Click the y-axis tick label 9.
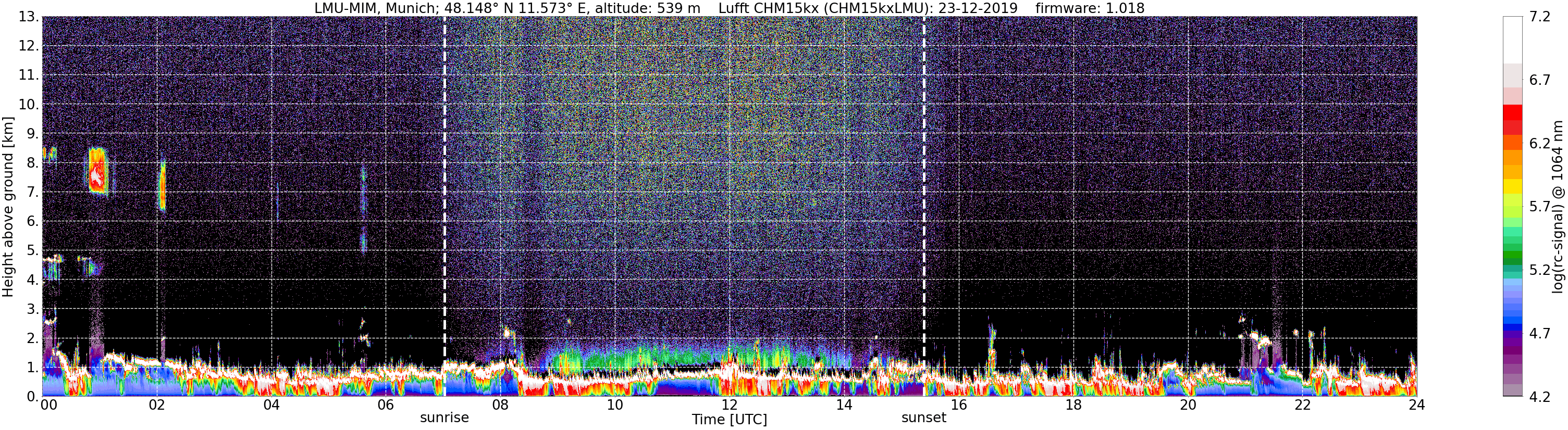 pyautogui.click(x=33, y=134)
